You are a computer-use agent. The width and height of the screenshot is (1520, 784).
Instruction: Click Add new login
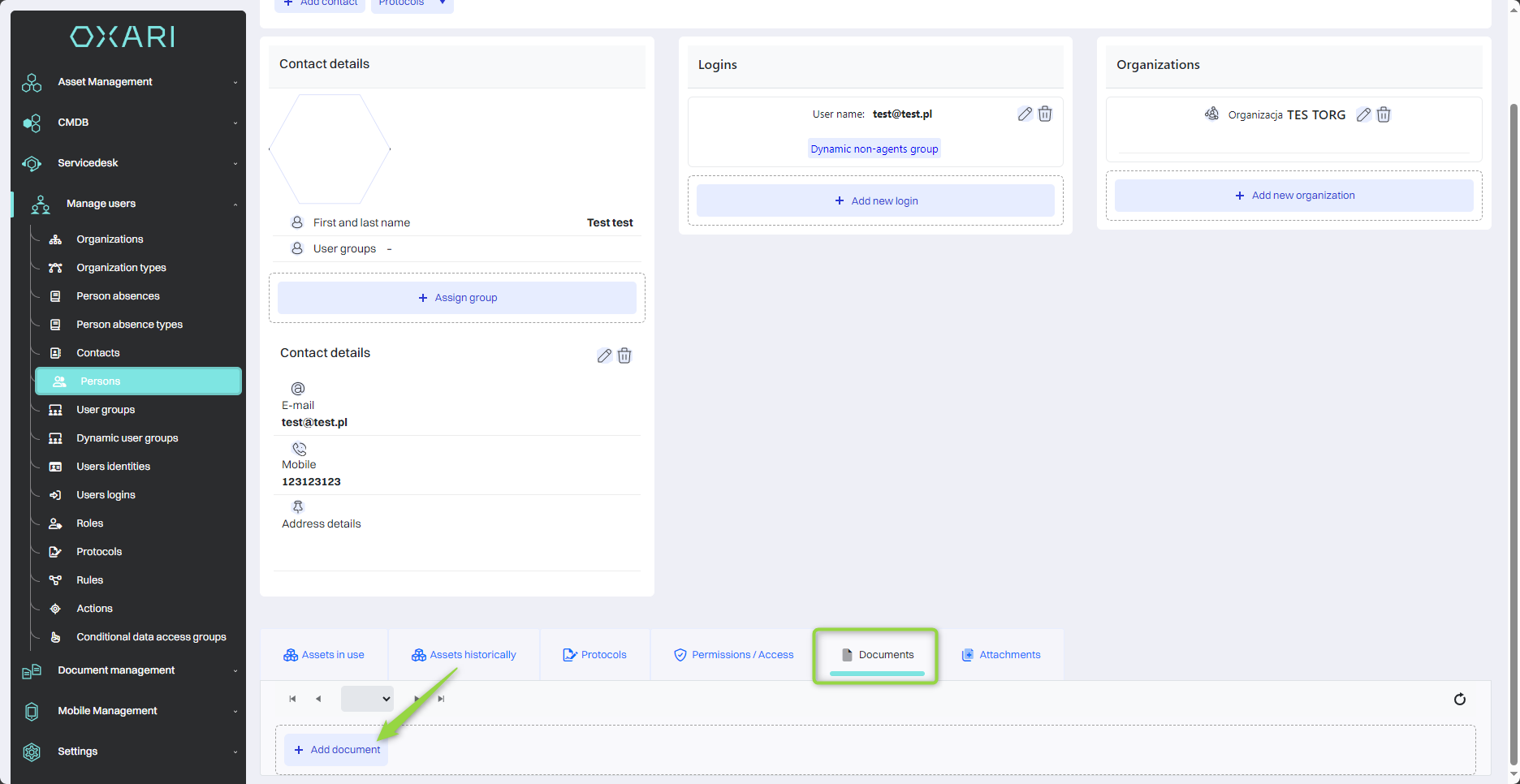coord(875,201)
